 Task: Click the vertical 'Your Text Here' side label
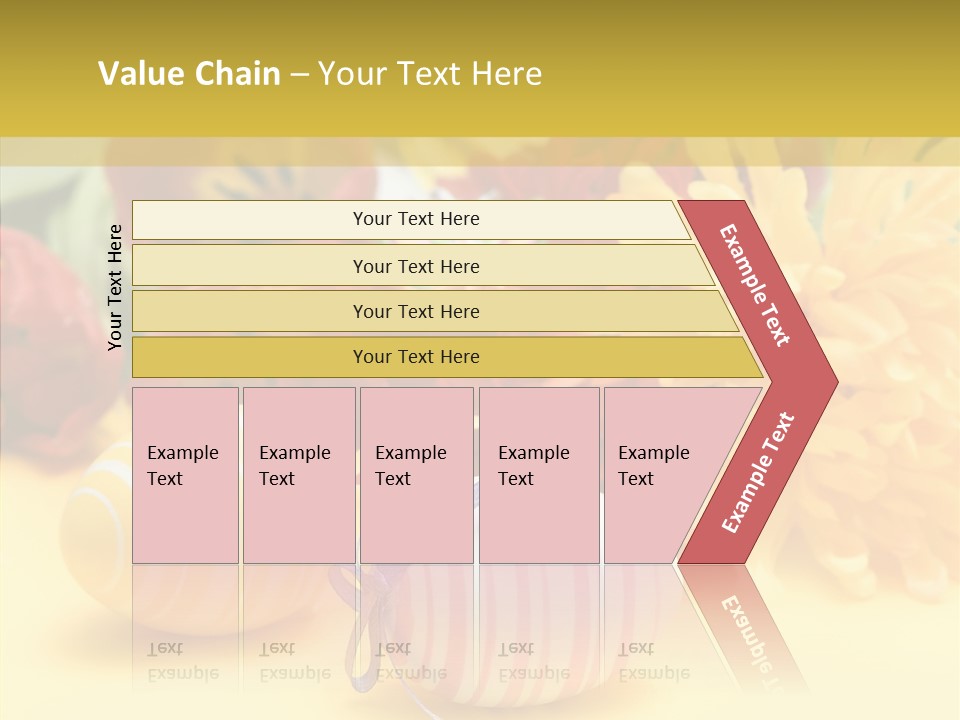coord(114,287)
